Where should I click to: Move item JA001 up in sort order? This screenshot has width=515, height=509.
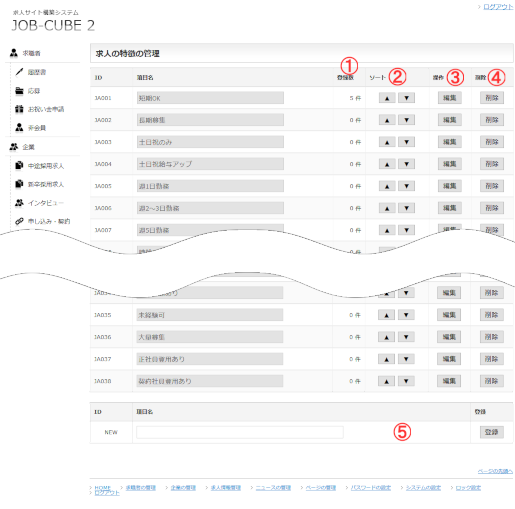[387, 98]
